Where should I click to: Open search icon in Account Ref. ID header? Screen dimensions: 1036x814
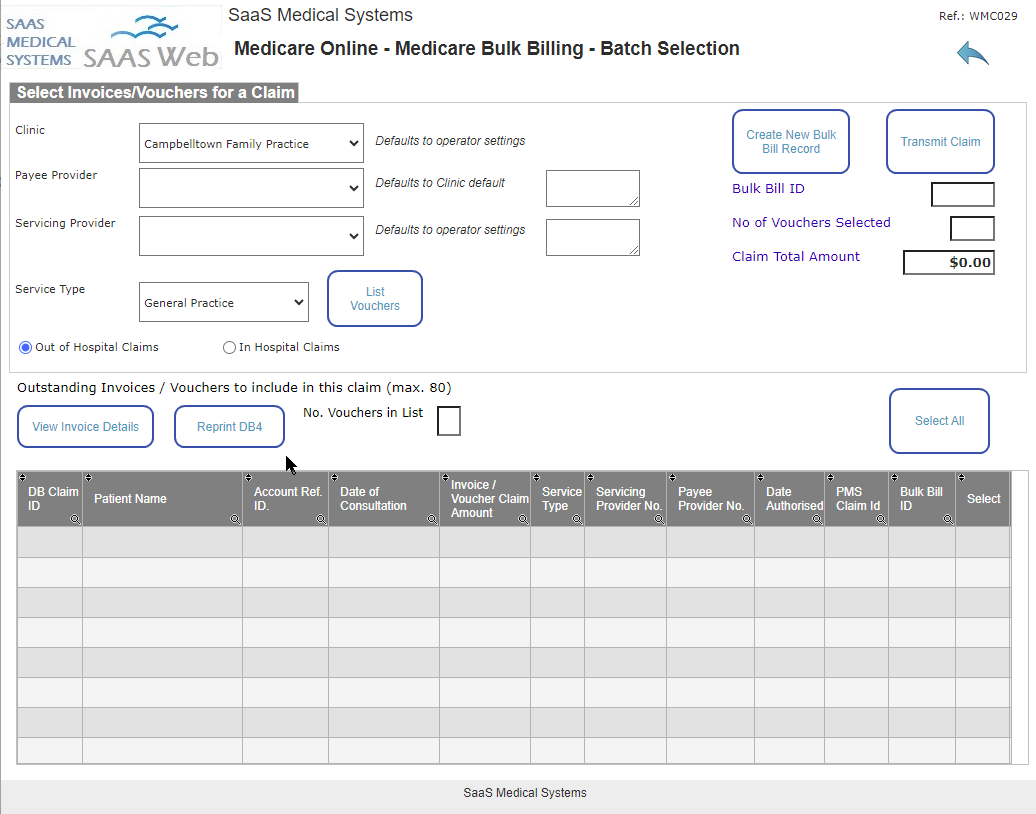[320, 519]
